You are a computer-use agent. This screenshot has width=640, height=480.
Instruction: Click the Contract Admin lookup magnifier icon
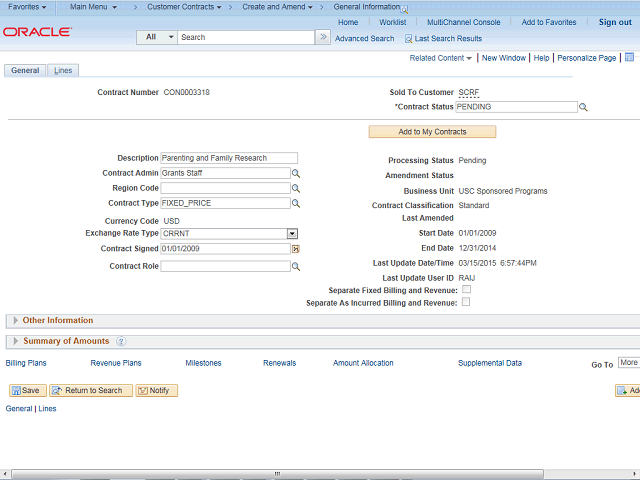296,173
